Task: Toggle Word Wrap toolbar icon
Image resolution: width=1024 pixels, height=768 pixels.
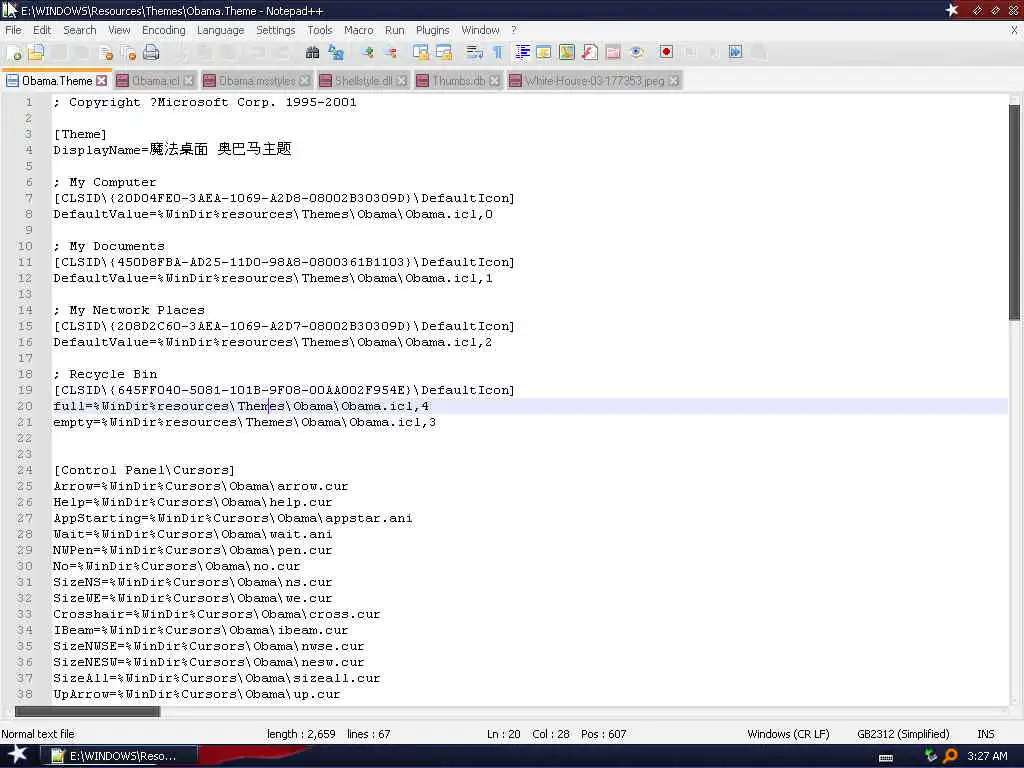Action: (475, 52)
